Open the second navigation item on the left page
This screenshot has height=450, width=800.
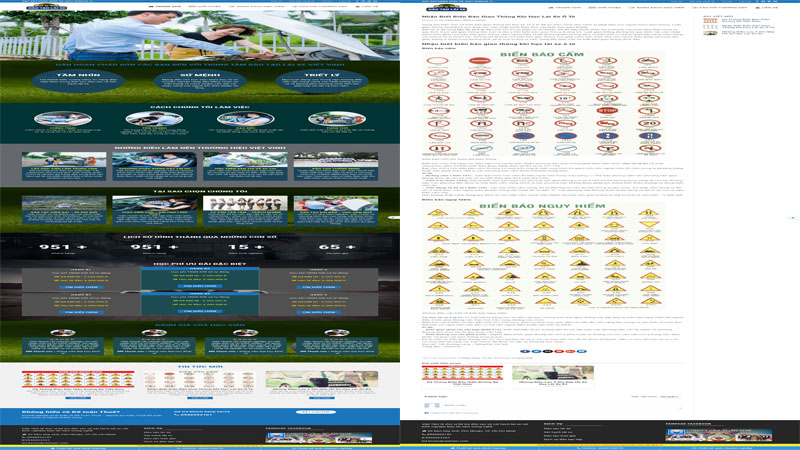pos(205,7)
